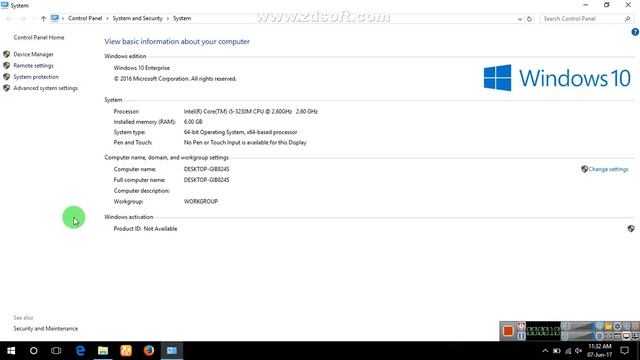Open the recorder schedule clock icon
Screen dimensions: 640x360
521,326
